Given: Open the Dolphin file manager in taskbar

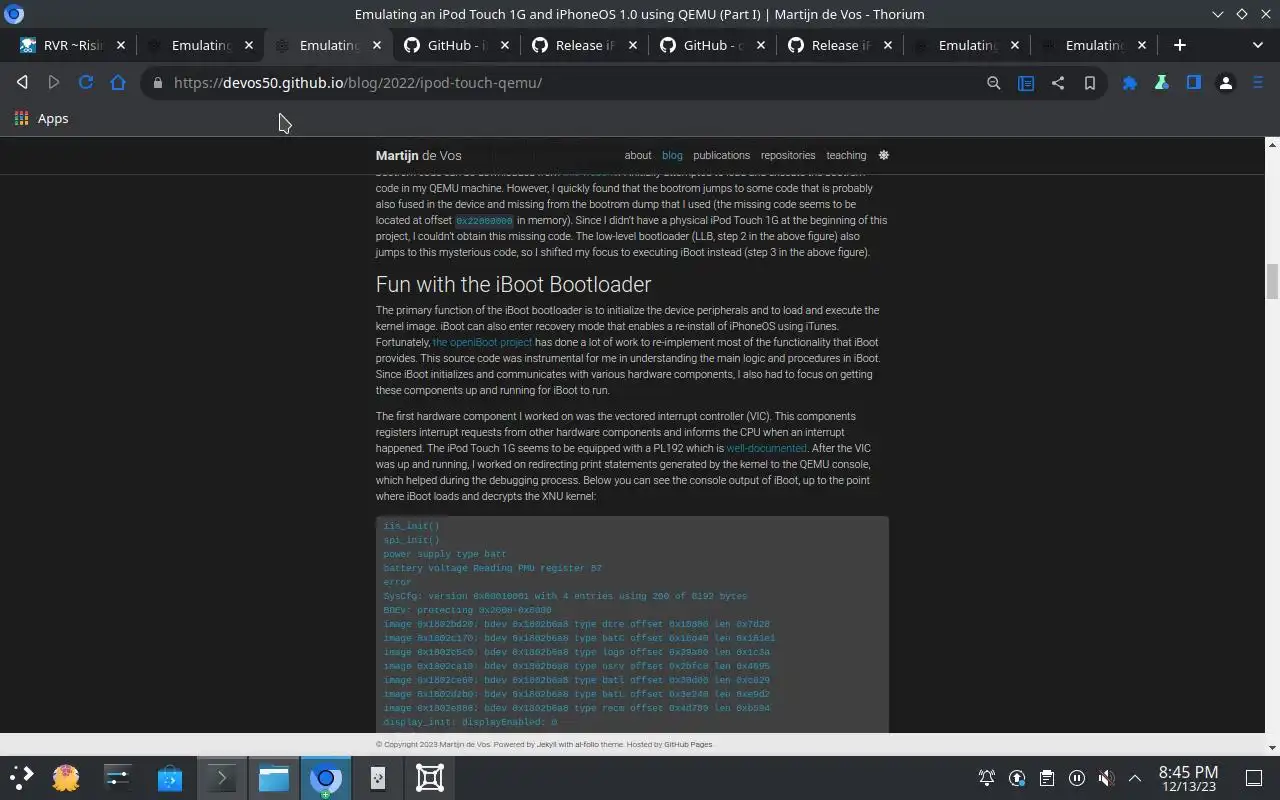Looking at the screenshot, I should point(274,777).
